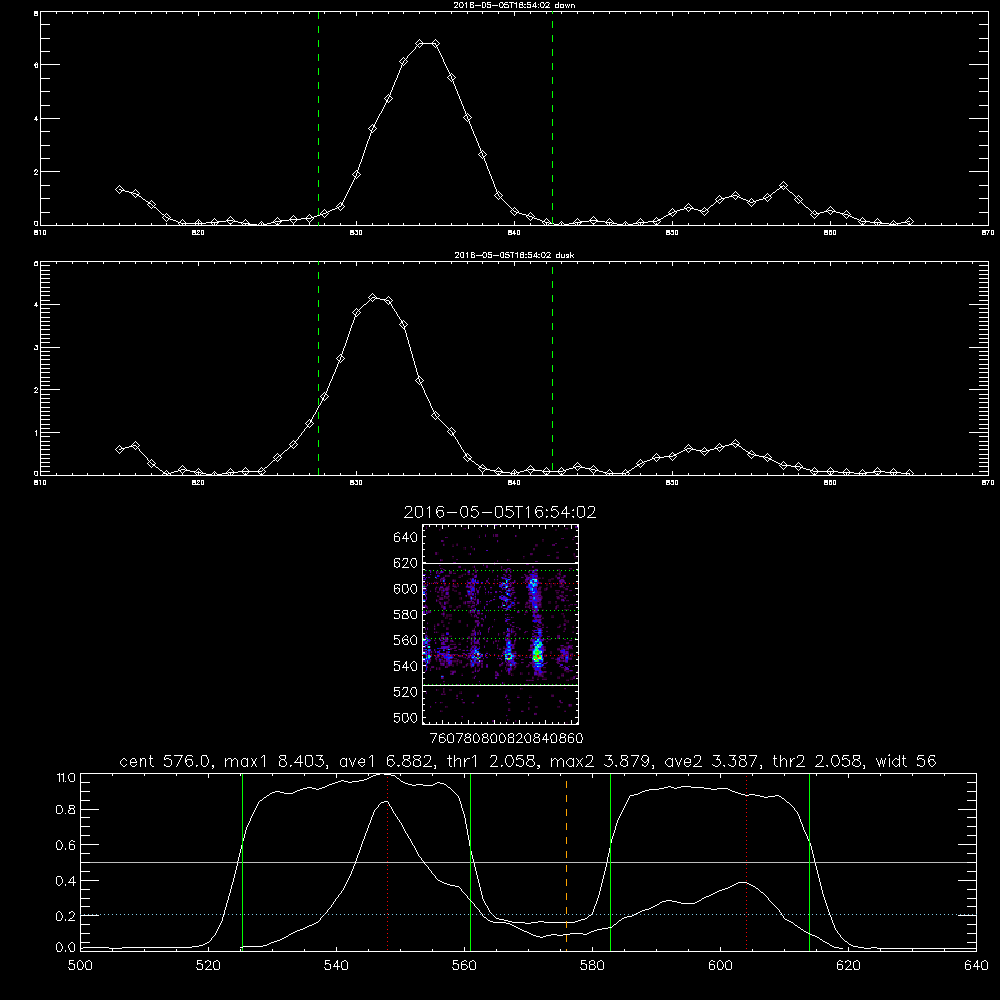Viewport: 1000px width, 1000px height.
Task: Click y-axis label 6 on dawn plot
Action: click(x=36, y=65)
